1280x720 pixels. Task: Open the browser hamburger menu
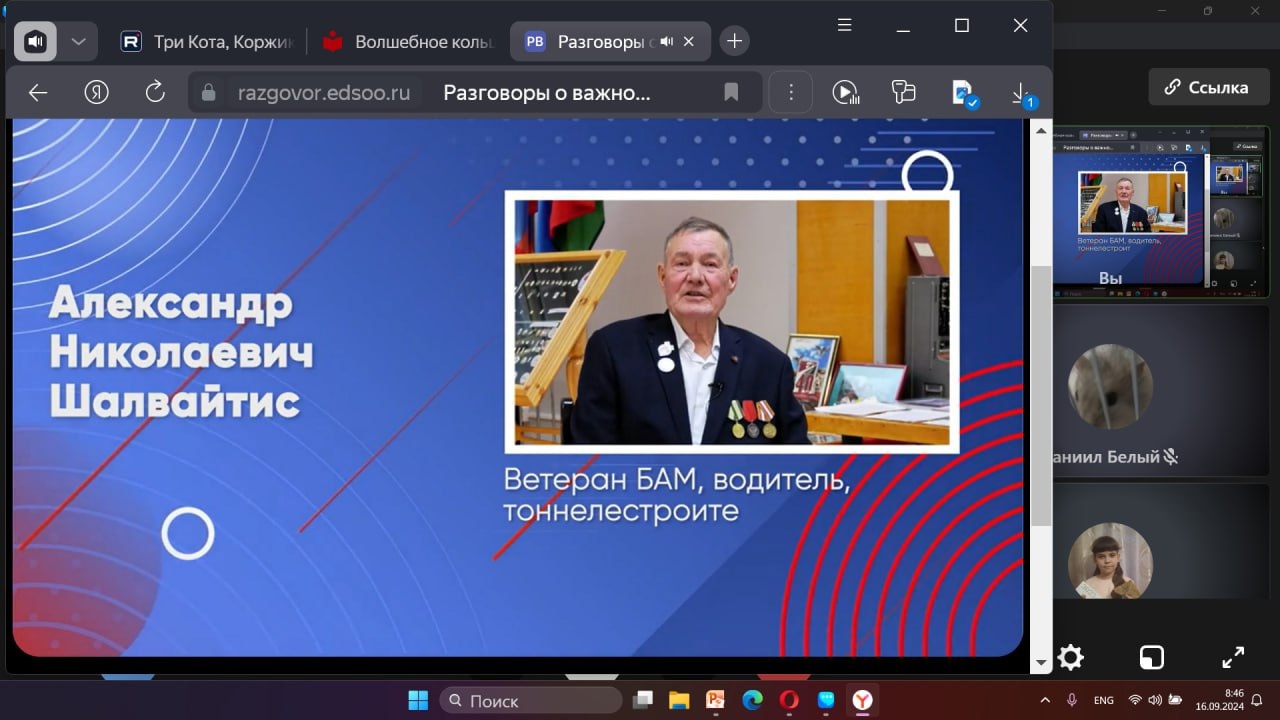point(845,26)
